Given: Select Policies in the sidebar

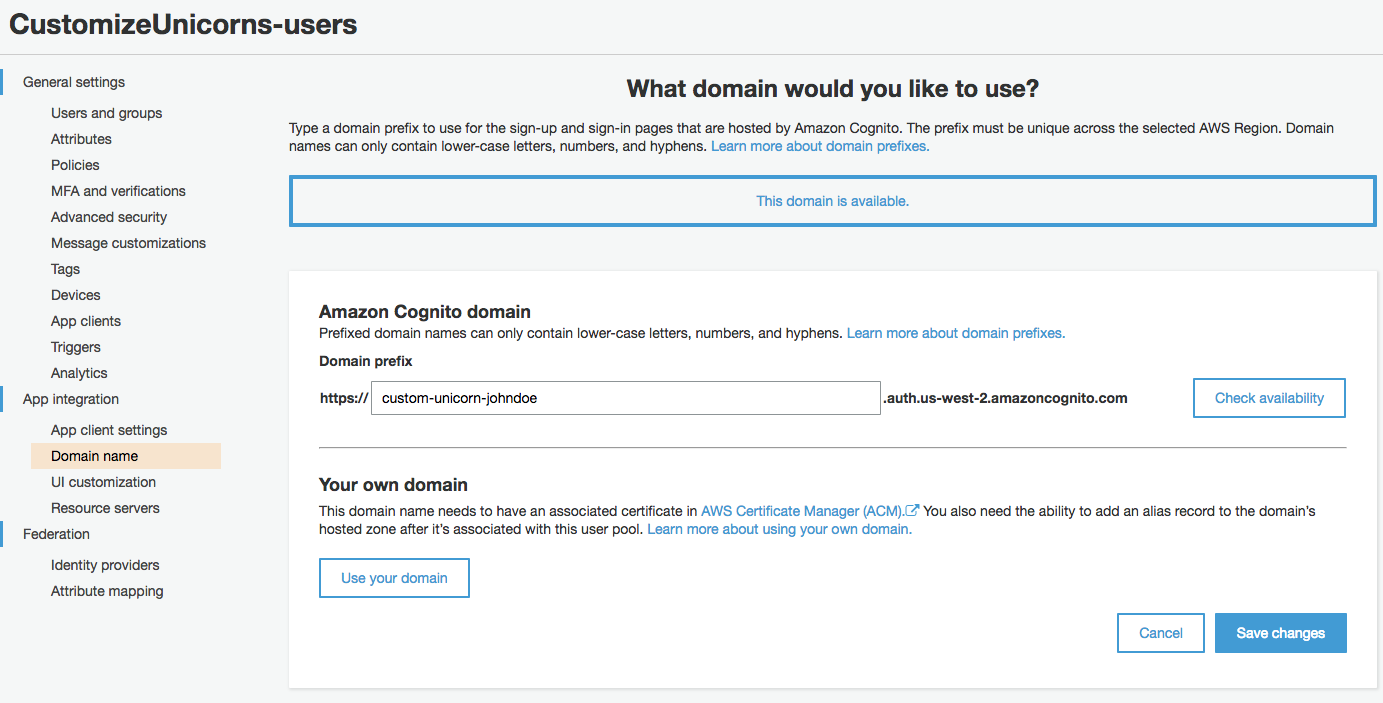Looking at the screenshot, I should click(x=75, y=165).
